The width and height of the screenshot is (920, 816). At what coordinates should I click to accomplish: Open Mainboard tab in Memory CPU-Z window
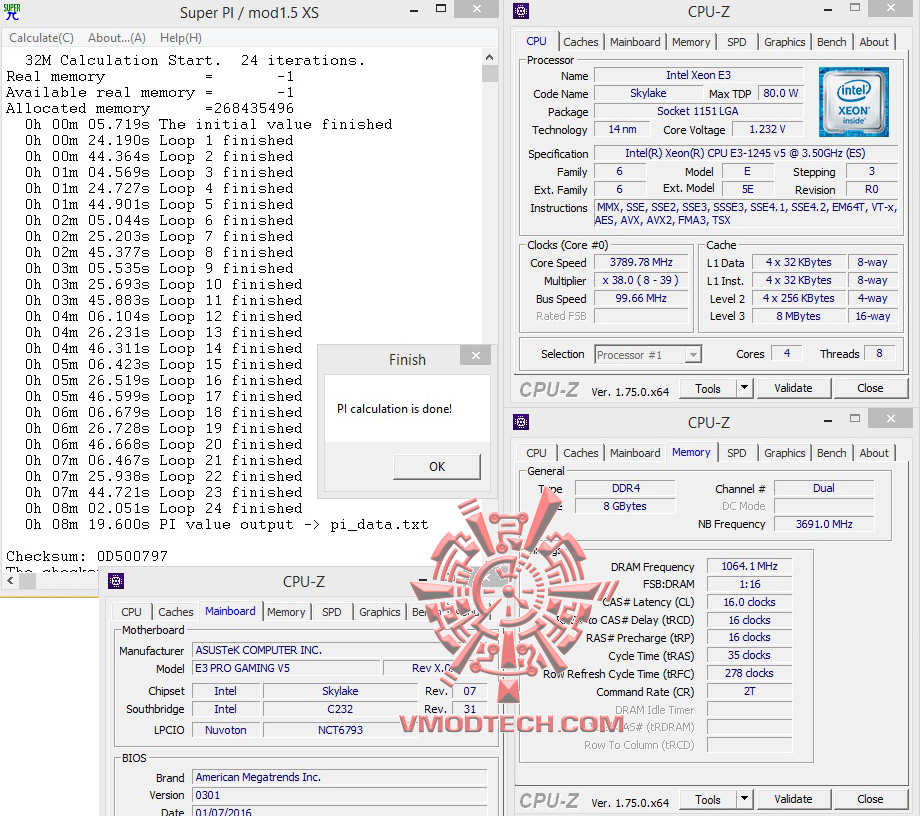(x=635, y=453)
